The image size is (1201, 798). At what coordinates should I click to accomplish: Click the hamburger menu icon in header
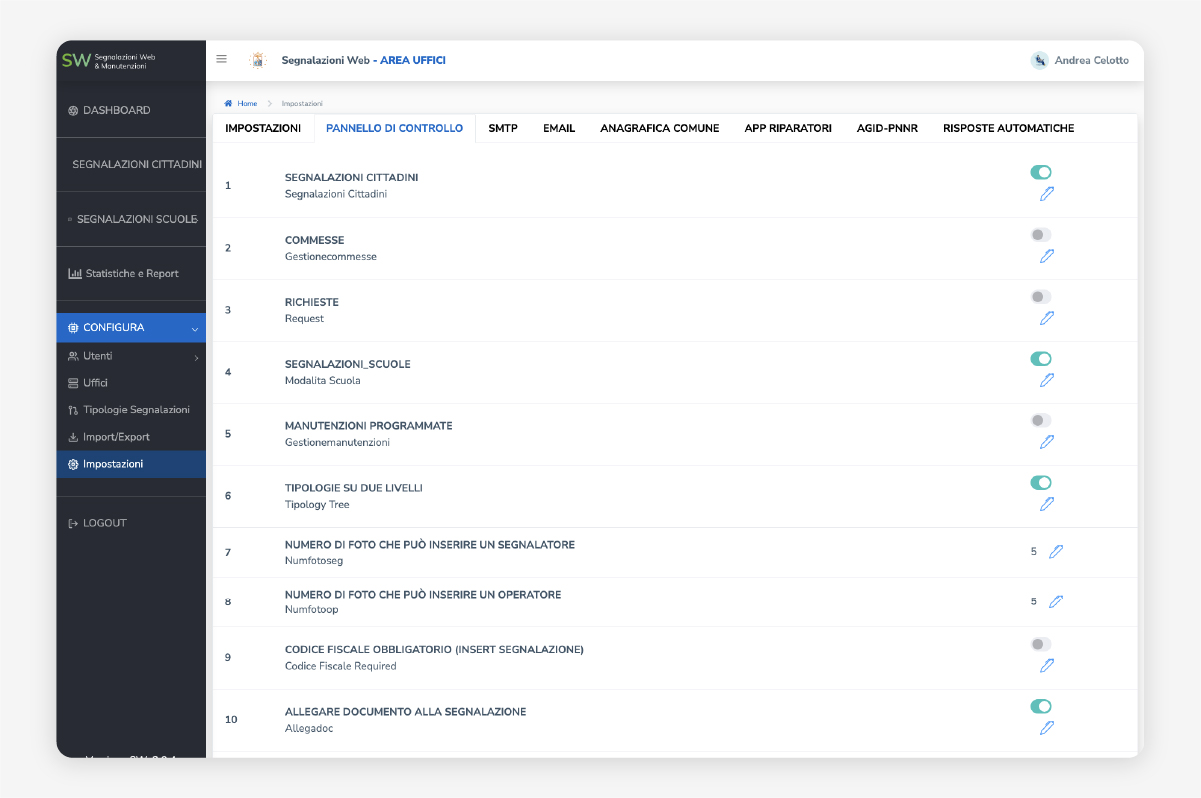[x=221, y=59]
